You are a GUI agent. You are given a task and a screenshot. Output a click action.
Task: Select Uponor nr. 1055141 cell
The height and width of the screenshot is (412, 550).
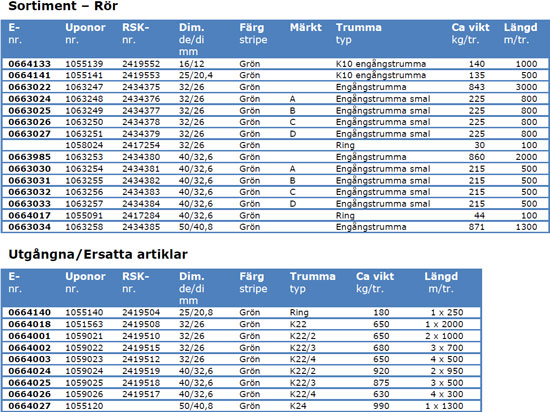point(84,75)
